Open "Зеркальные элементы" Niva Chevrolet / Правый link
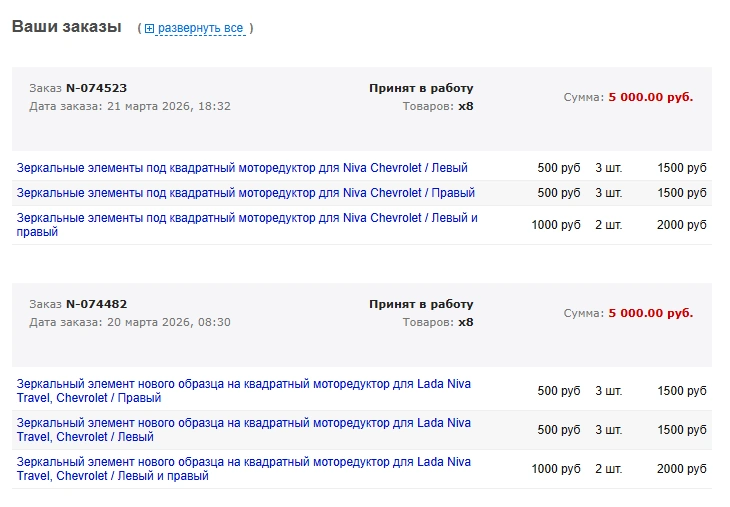 coord(246,193)
